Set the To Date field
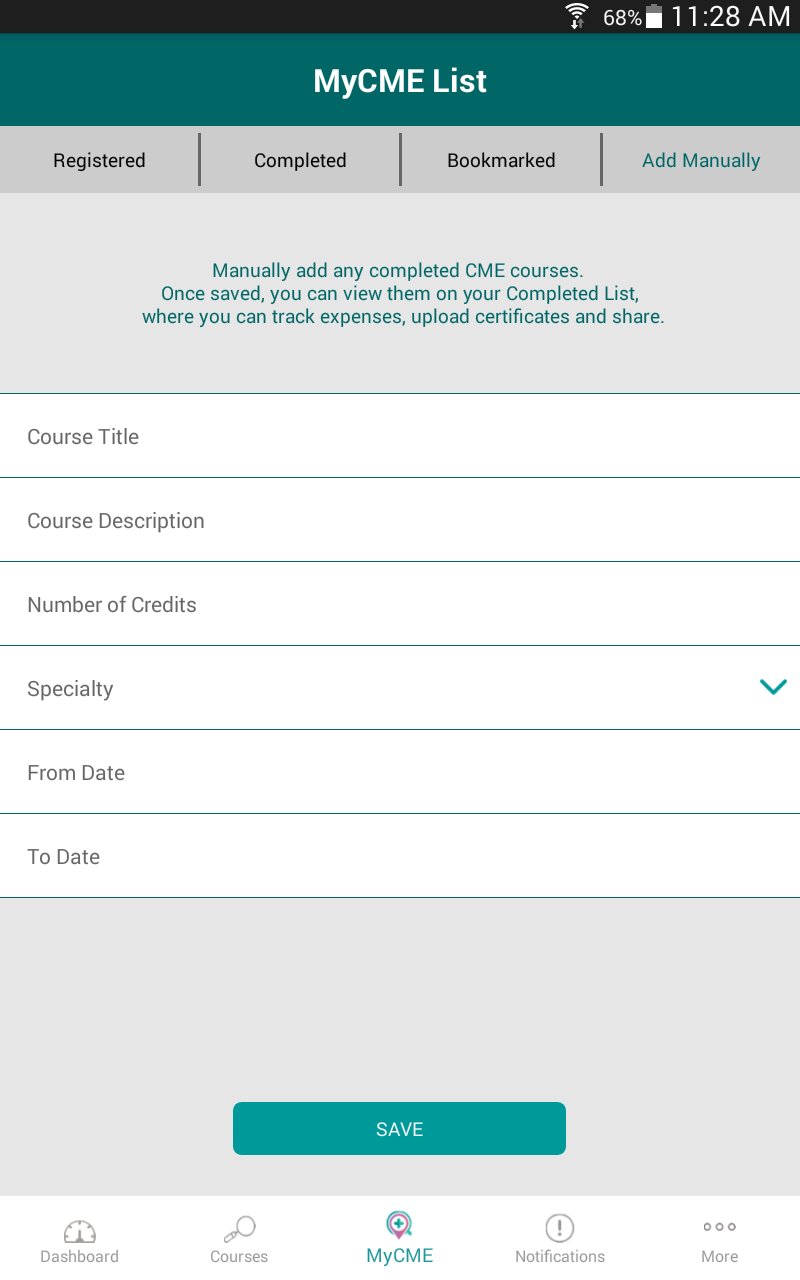The width and height of the screenshot is (800, 1280). tap(400, 856)
